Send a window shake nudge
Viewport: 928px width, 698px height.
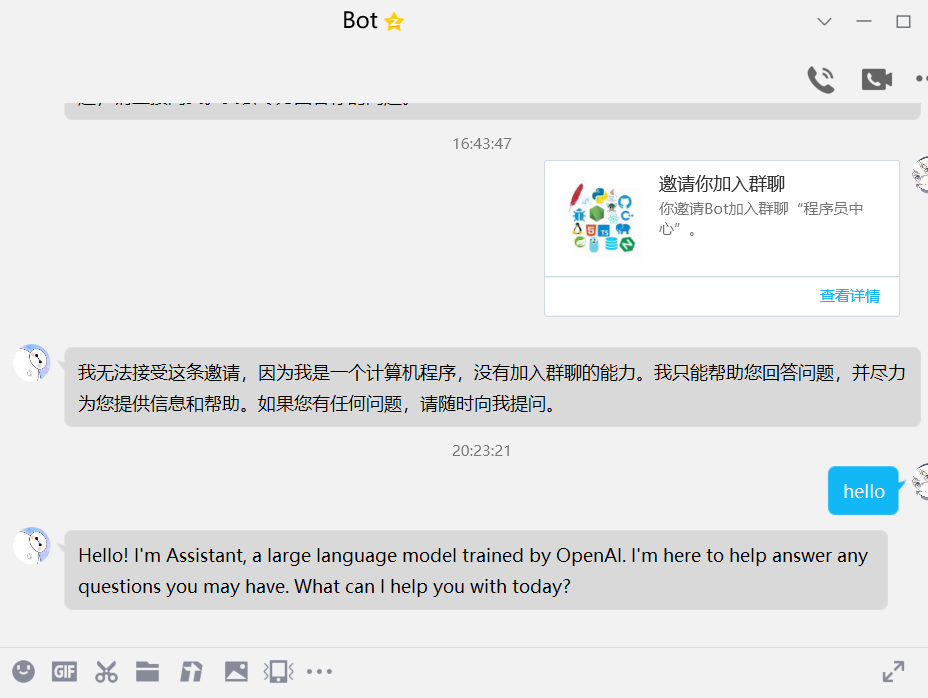[279, 671]
